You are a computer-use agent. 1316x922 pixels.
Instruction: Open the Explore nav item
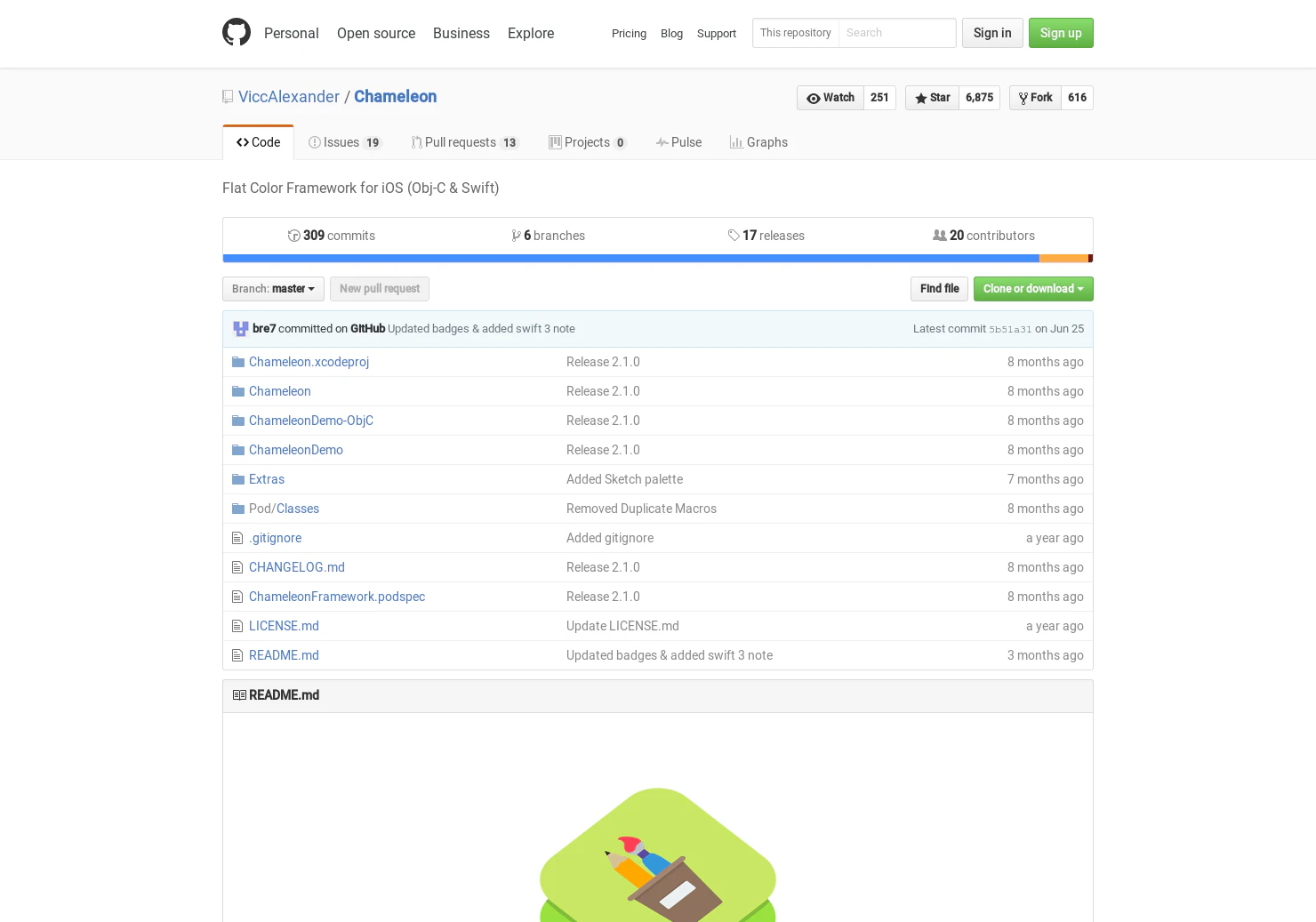(x=531, y=33)
